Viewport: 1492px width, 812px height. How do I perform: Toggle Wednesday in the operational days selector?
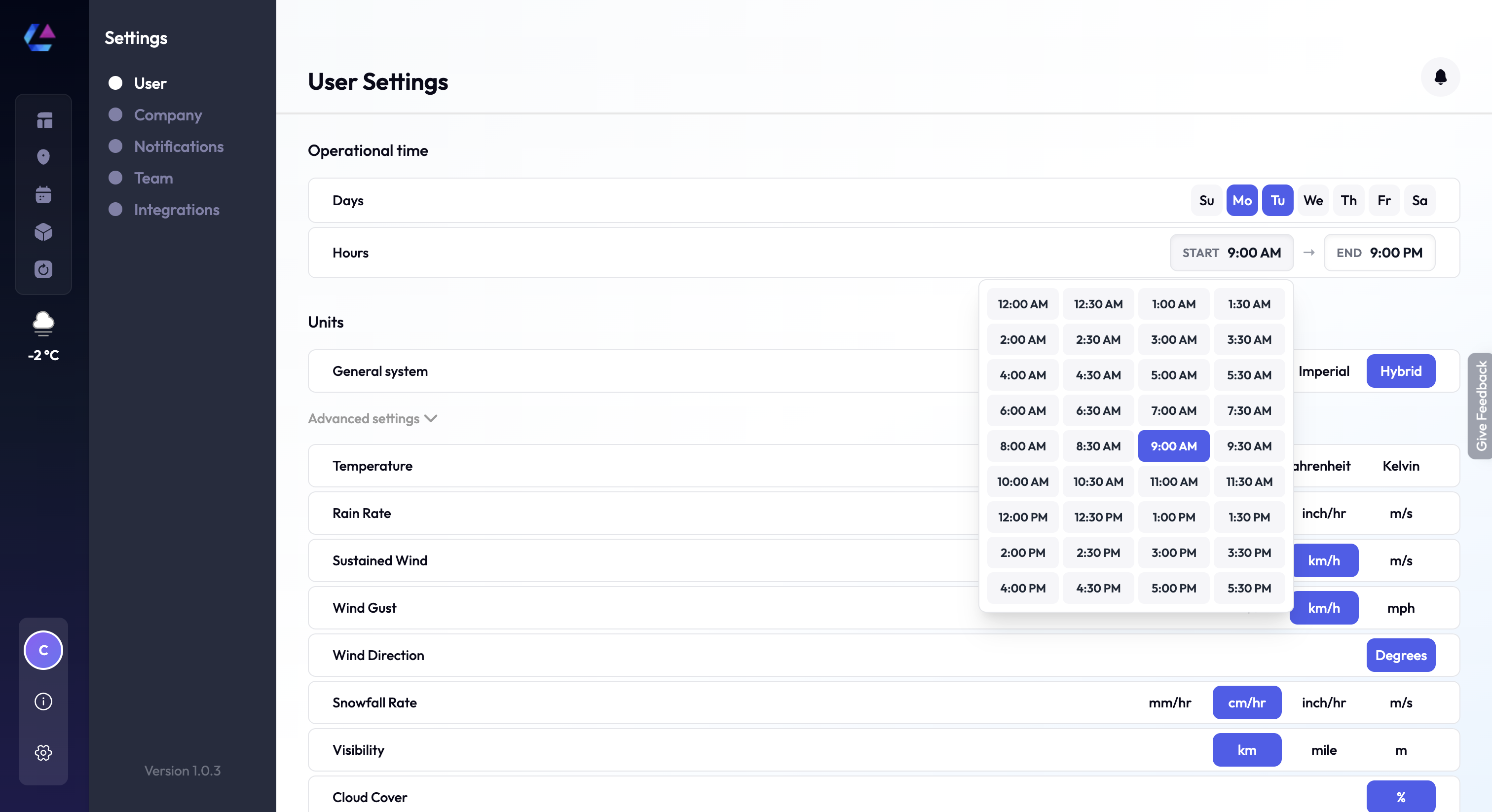coord(1313,200)
